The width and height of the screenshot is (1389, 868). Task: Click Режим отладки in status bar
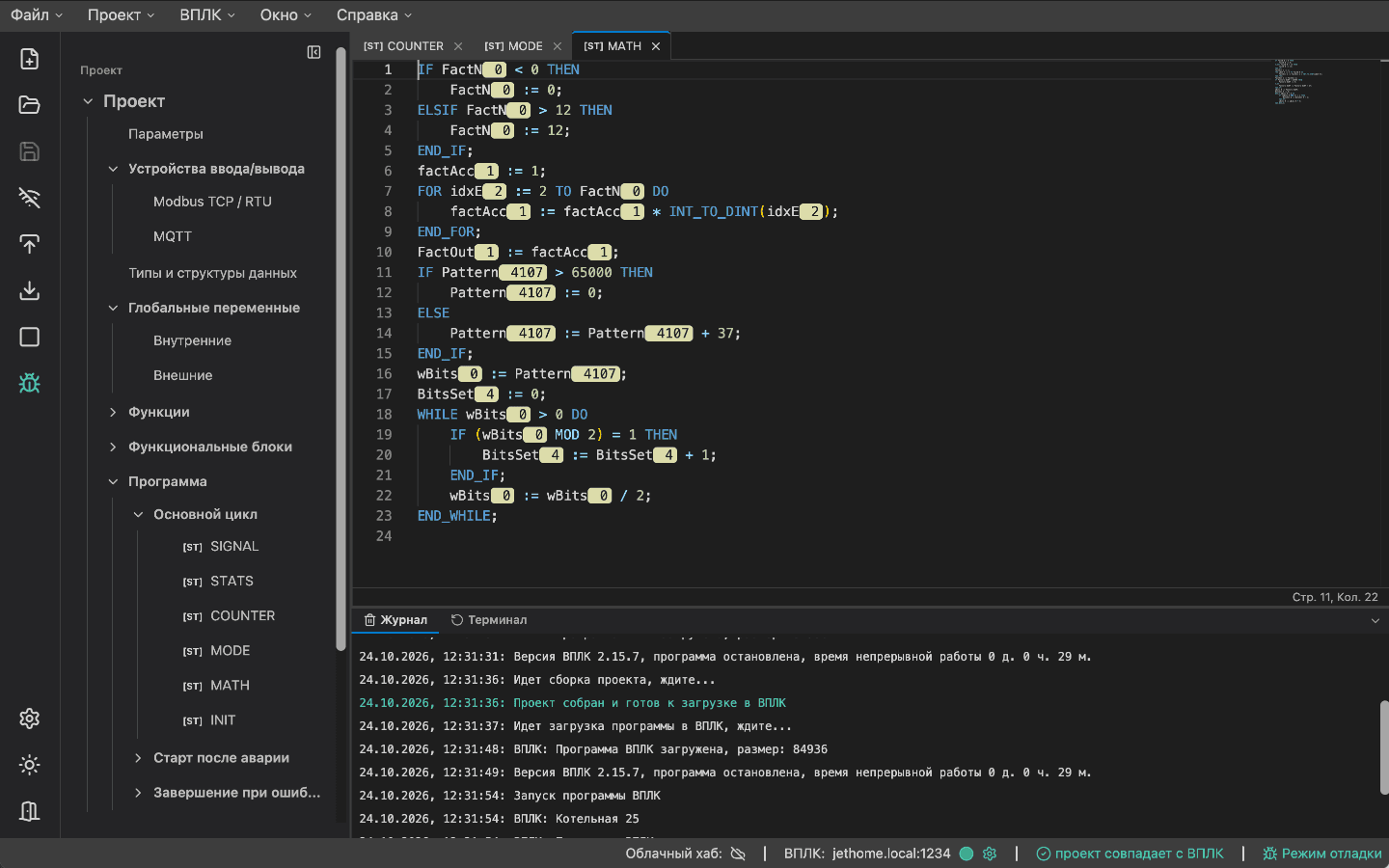[x=1321, y=854]
